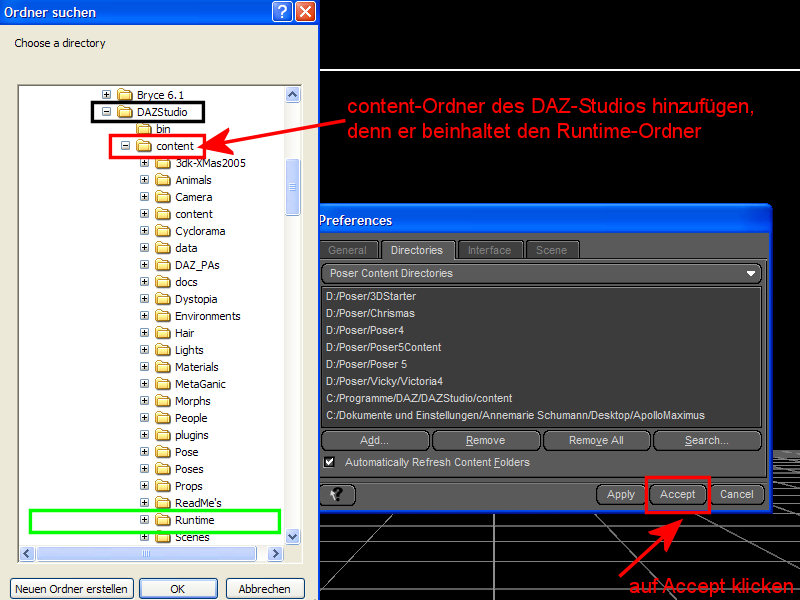
Task: Click the Remove button
Action: click(x=486, y=440)
